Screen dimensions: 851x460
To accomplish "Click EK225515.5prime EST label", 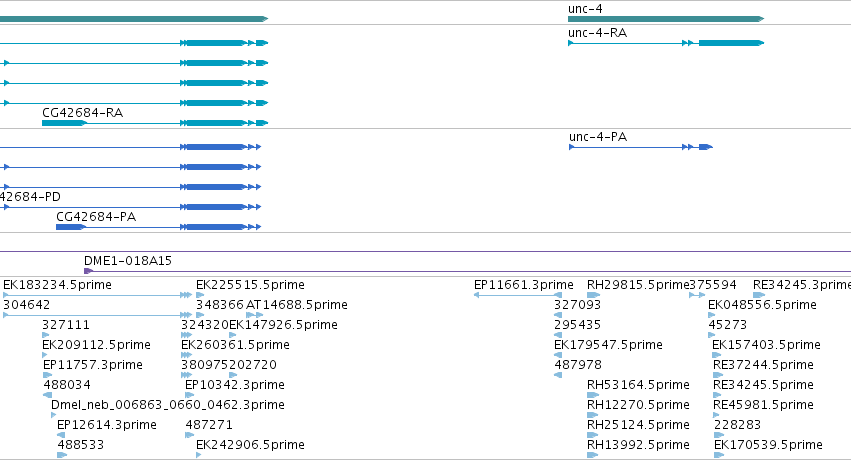I will coord(250,285).
